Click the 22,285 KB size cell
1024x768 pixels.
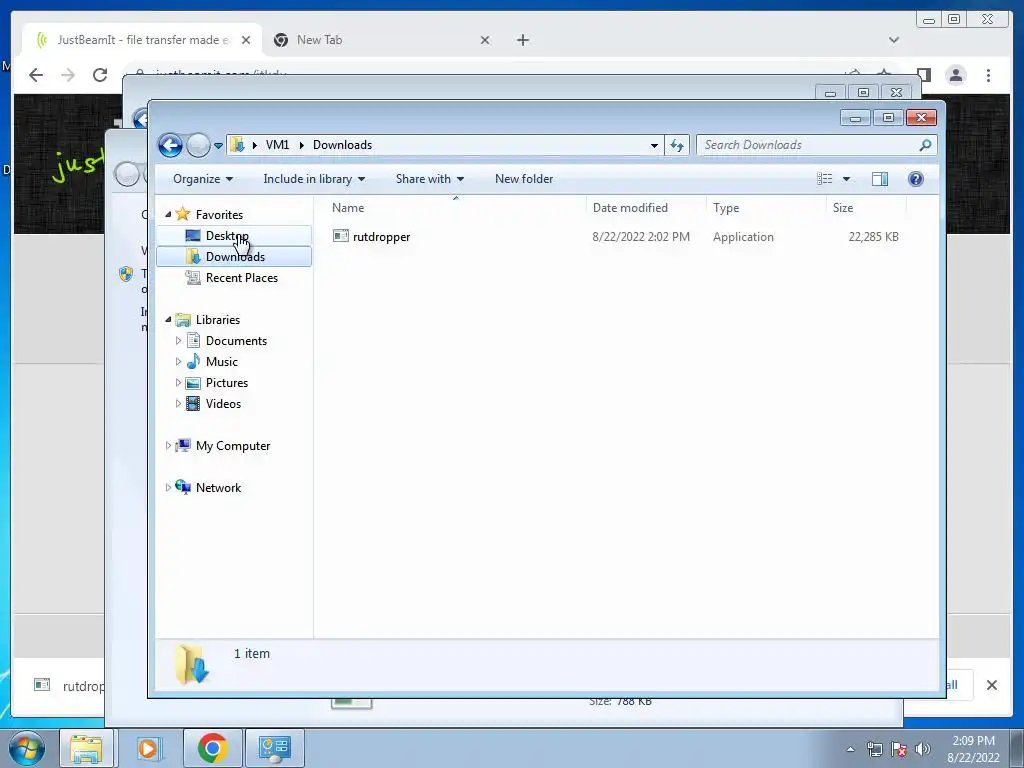click(873, 237)
